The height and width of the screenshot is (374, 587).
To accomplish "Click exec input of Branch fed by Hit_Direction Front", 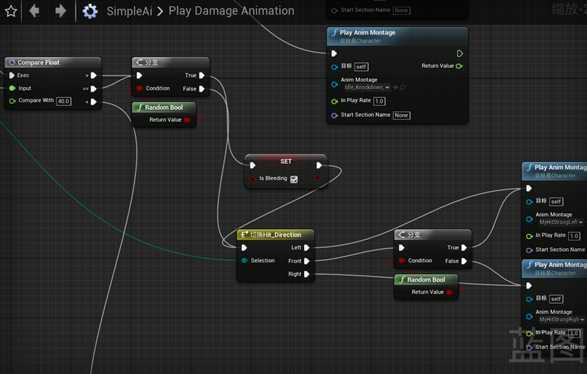I will pos(401,247).
